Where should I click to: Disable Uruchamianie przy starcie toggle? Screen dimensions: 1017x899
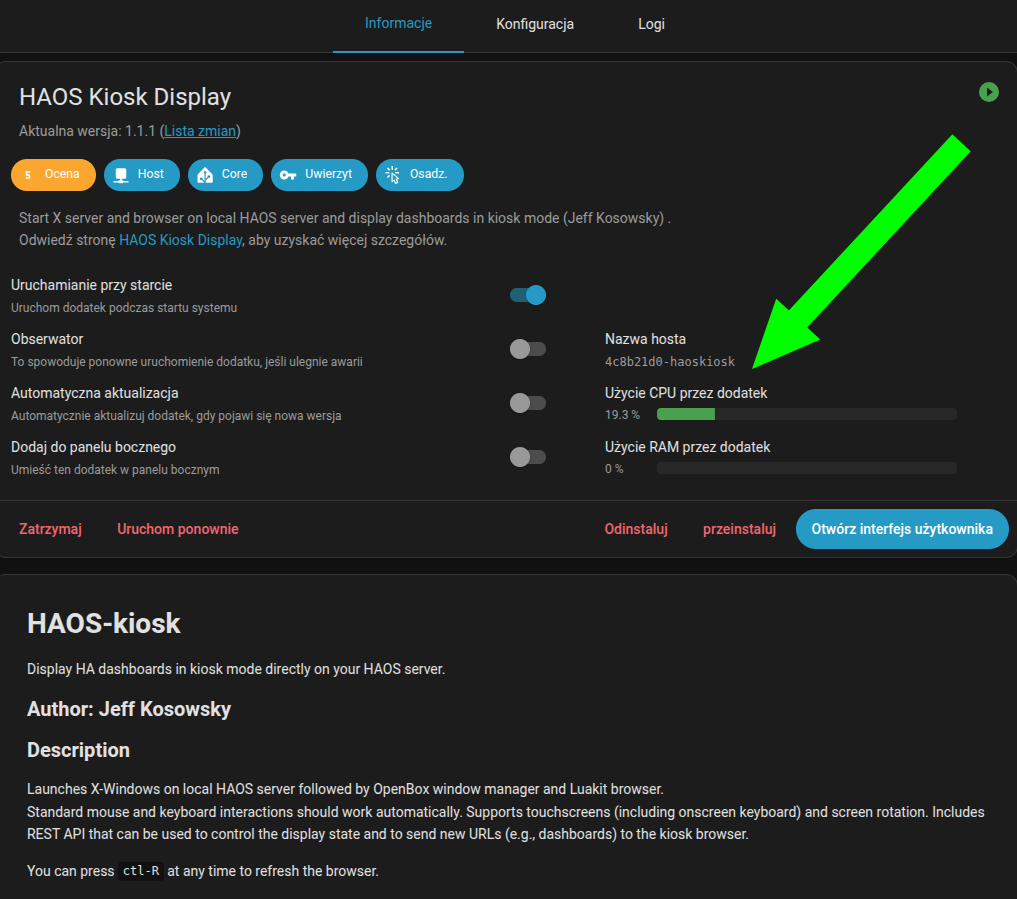coord(528,295)
